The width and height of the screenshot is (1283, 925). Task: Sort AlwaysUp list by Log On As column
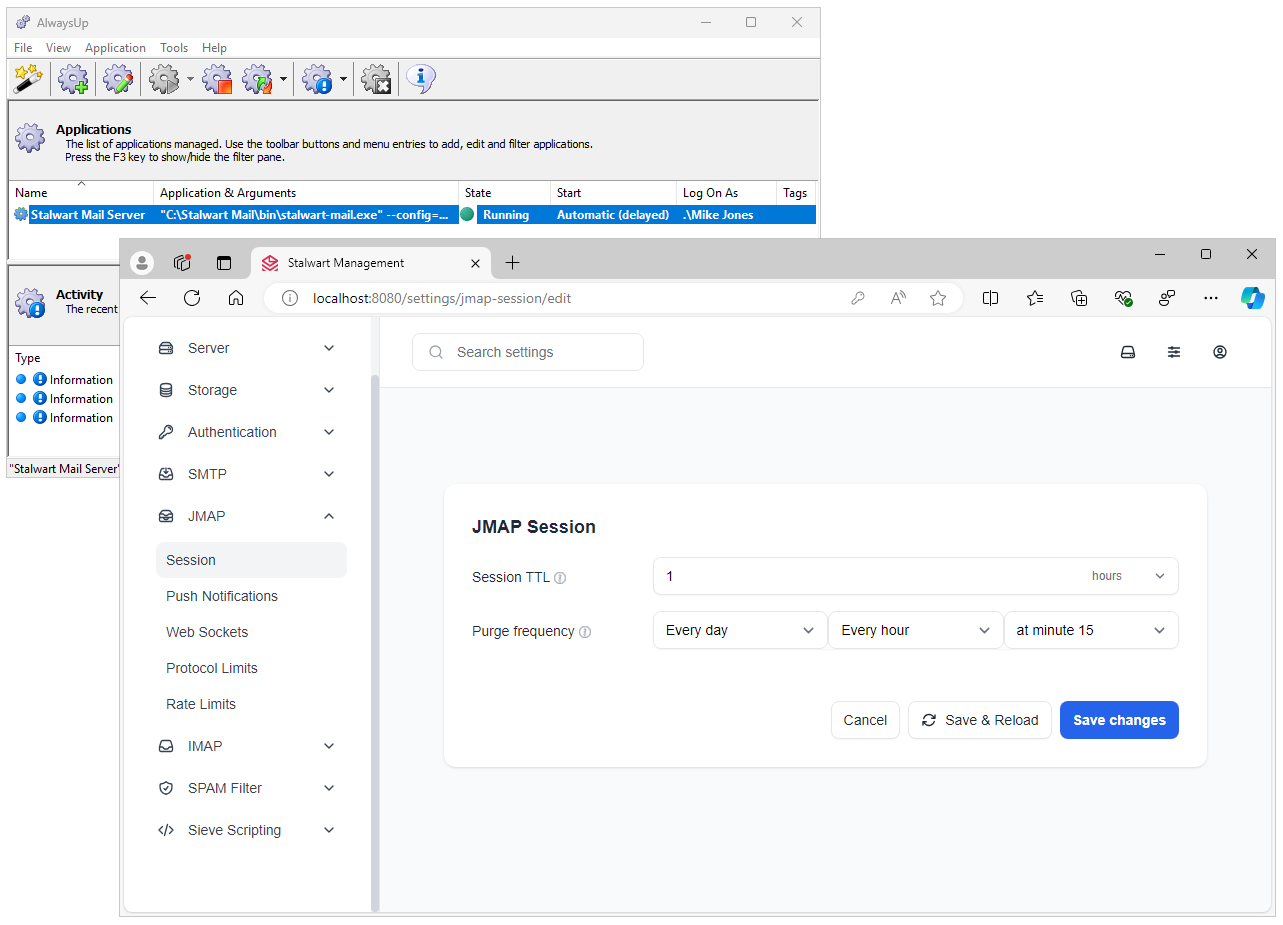(726, 193)
